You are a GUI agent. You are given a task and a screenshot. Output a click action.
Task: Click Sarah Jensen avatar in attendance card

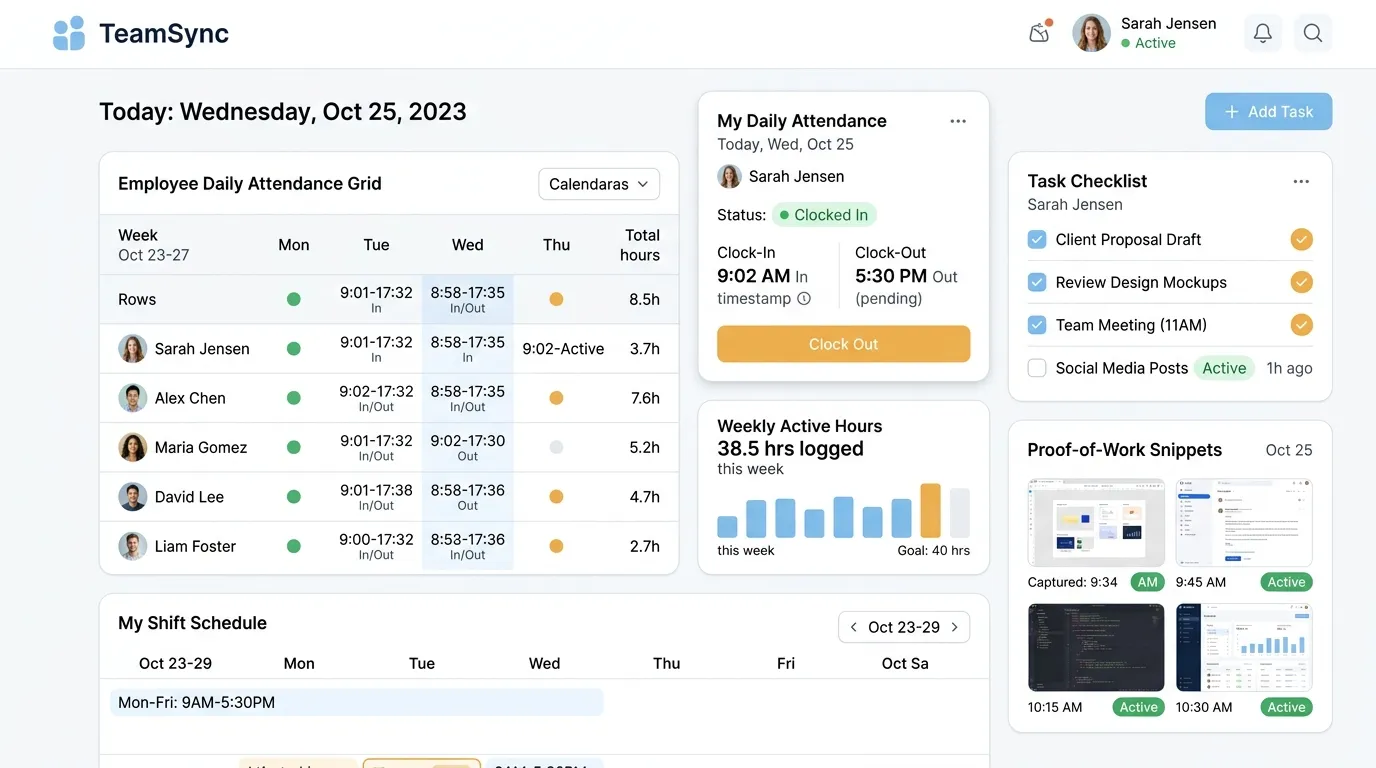pyautogui.click(x=729, y=176)
